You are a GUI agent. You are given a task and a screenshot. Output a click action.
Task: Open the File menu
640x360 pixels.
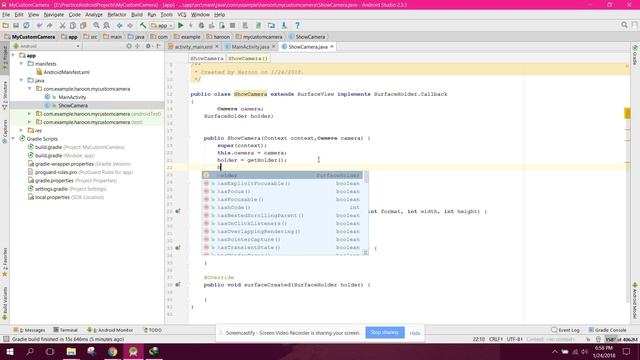[6, 15]
